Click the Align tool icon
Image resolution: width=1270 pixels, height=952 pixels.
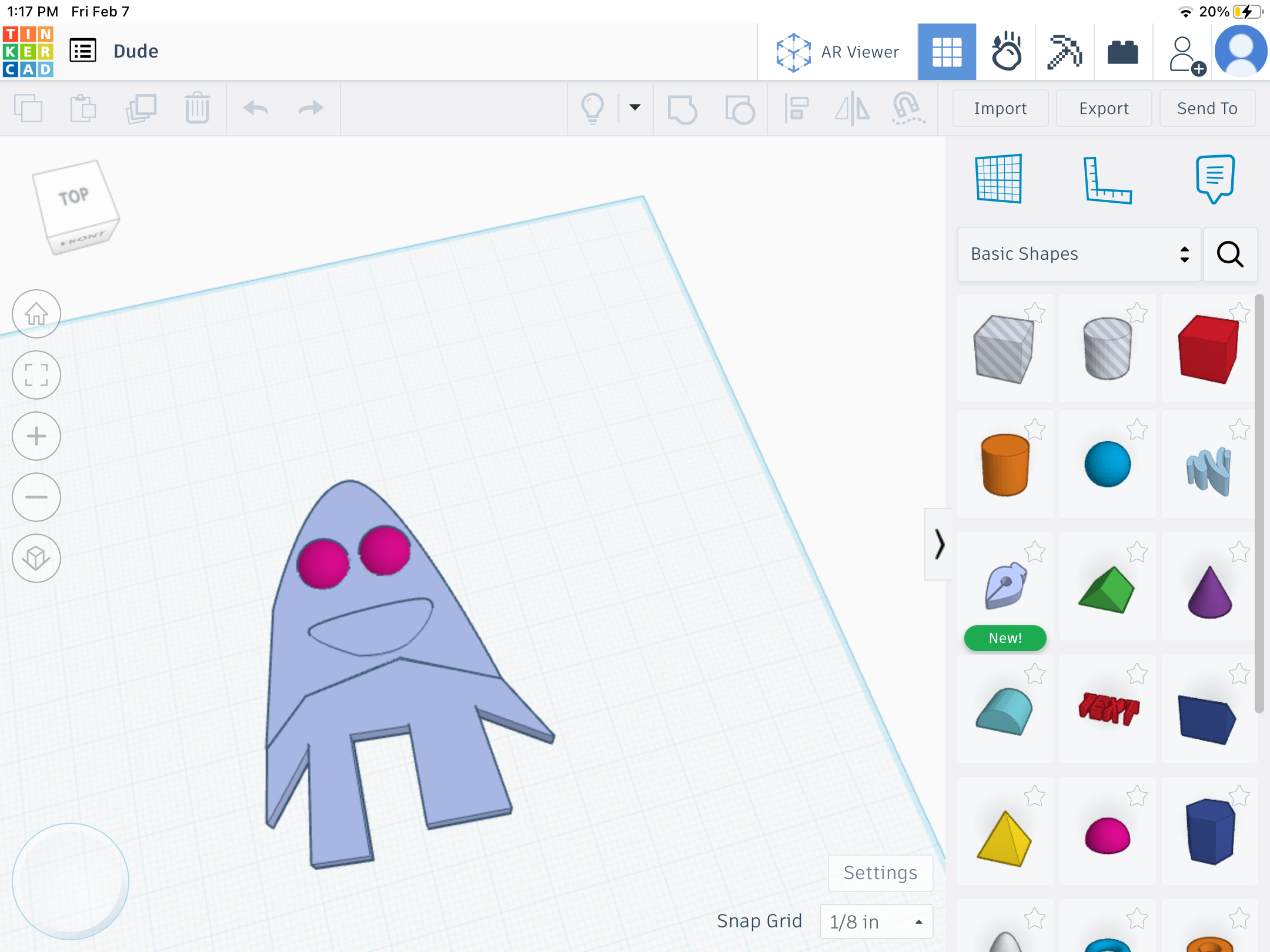pyautogui.click(x=797, y=109)
